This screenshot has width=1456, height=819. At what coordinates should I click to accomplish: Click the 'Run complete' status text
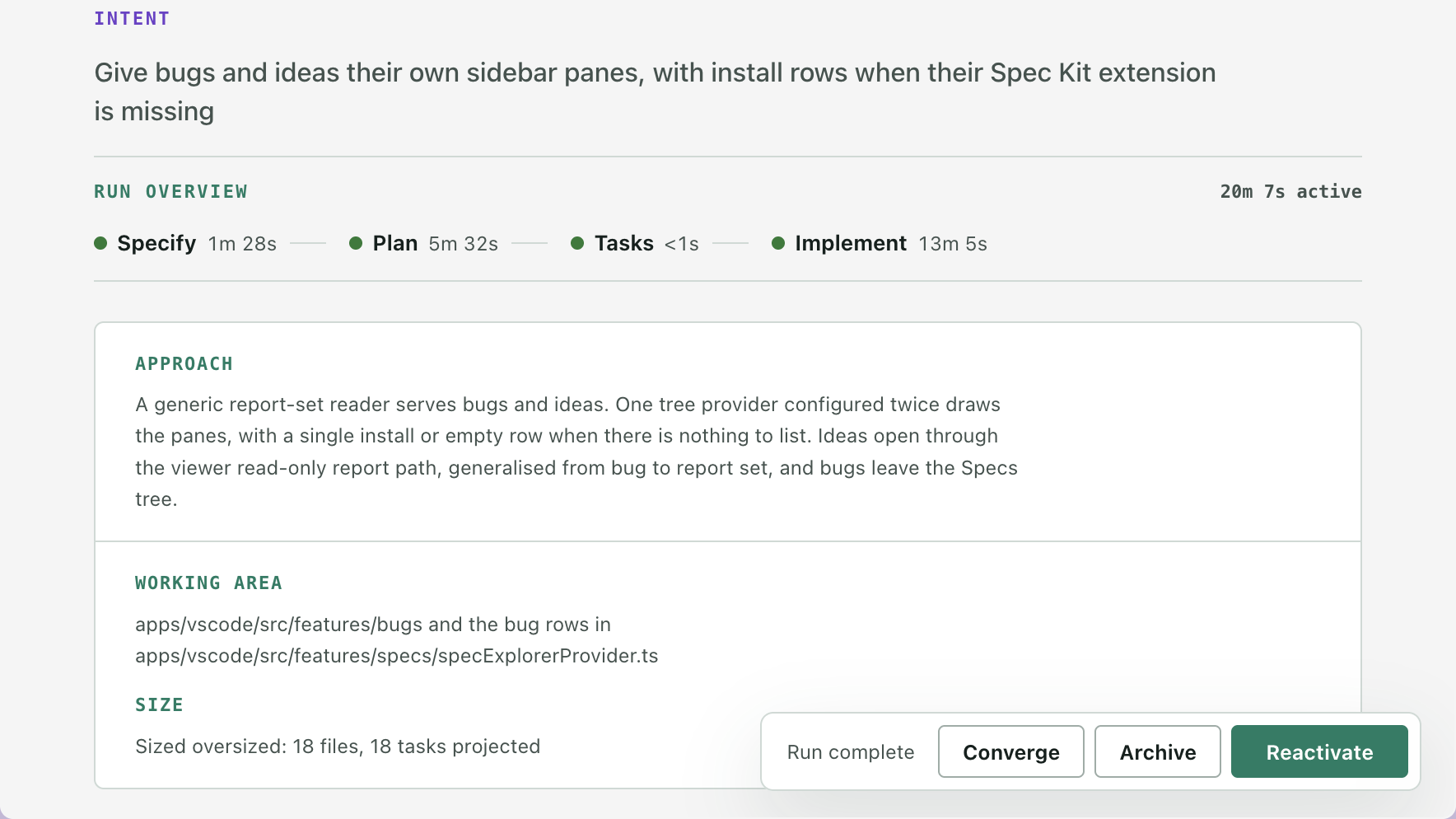851,752
